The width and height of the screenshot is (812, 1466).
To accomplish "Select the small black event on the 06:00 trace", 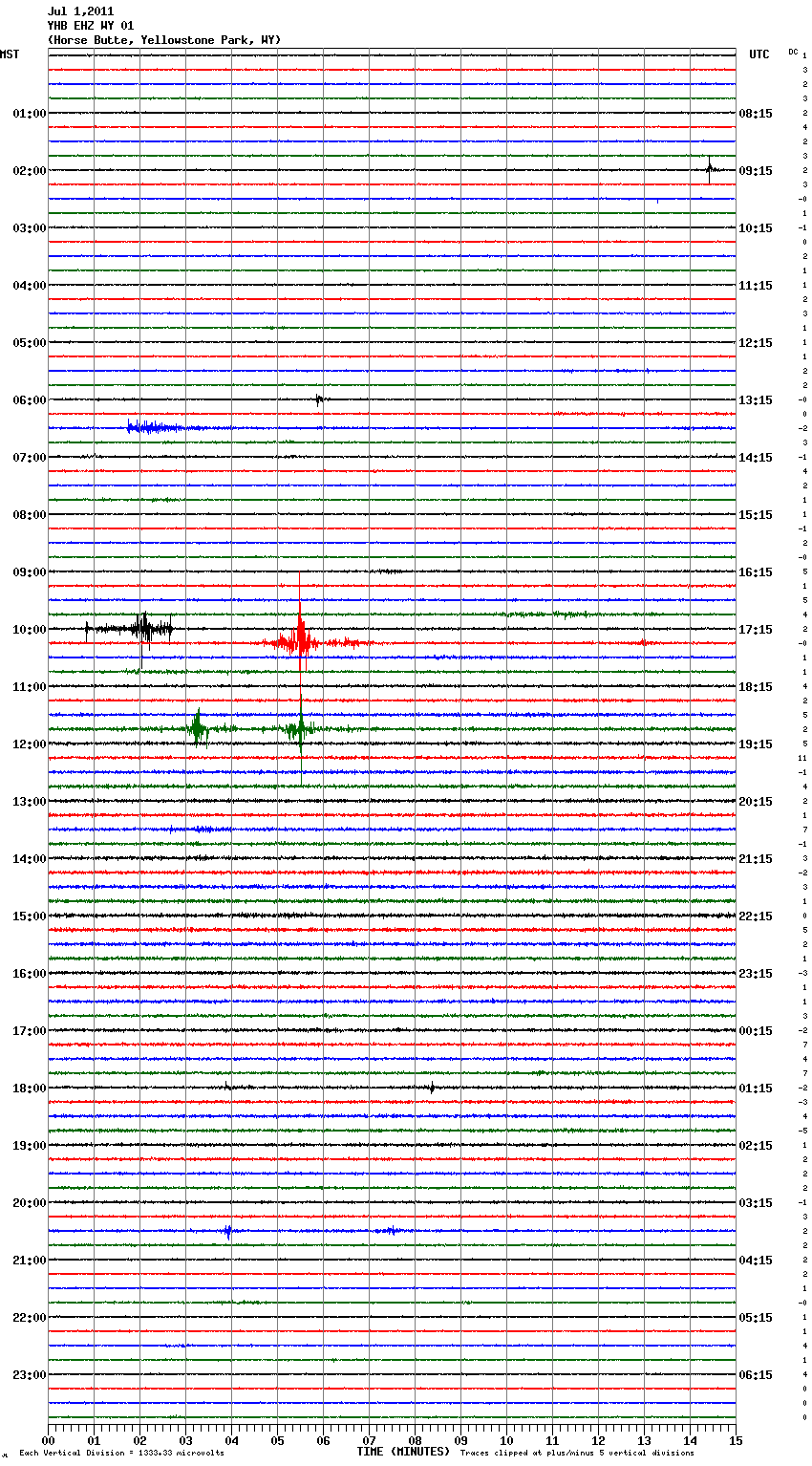I will (320, 399).
